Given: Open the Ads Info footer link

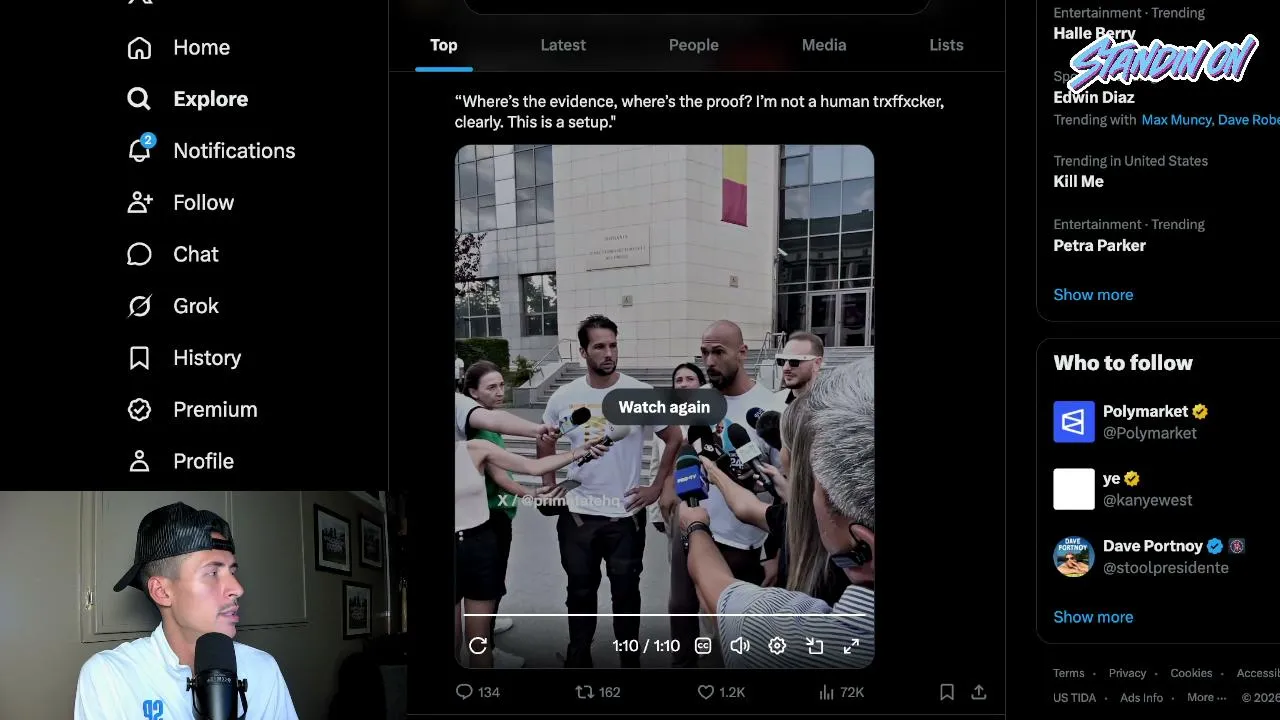Looking at the screenshot, I should [x=1141, y=698].
